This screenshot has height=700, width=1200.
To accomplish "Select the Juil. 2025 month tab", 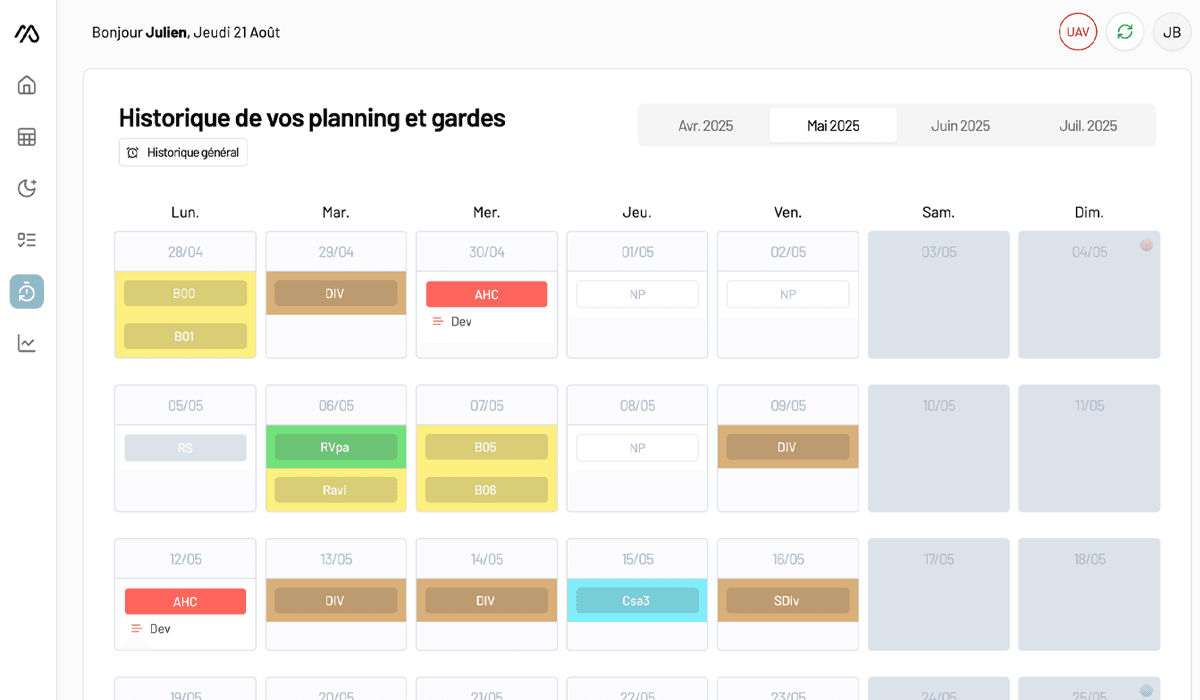I will point(1088,126).
